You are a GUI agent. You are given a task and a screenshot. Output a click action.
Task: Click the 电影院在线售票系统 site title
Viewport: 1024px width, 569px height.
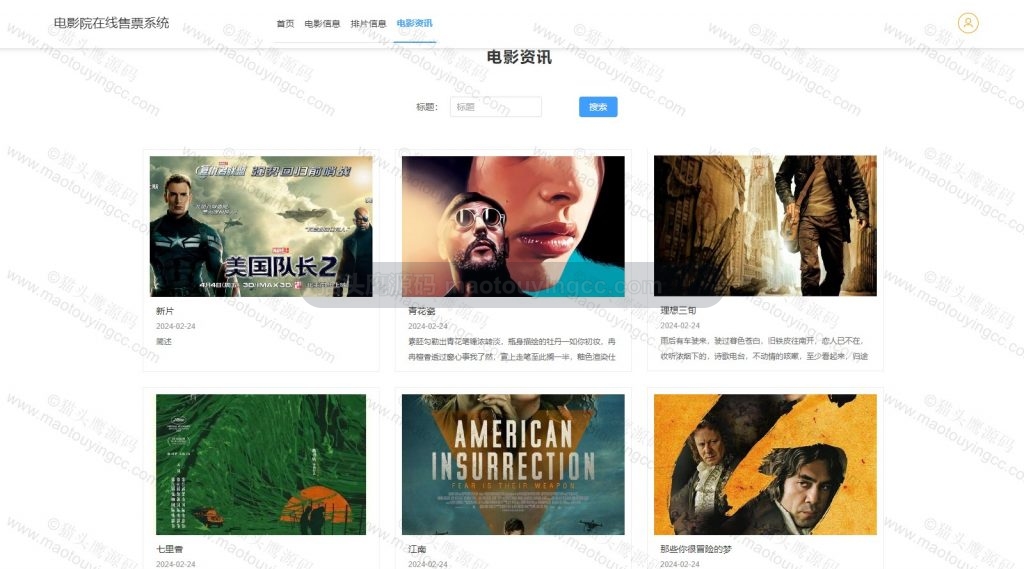pos(111,23)
